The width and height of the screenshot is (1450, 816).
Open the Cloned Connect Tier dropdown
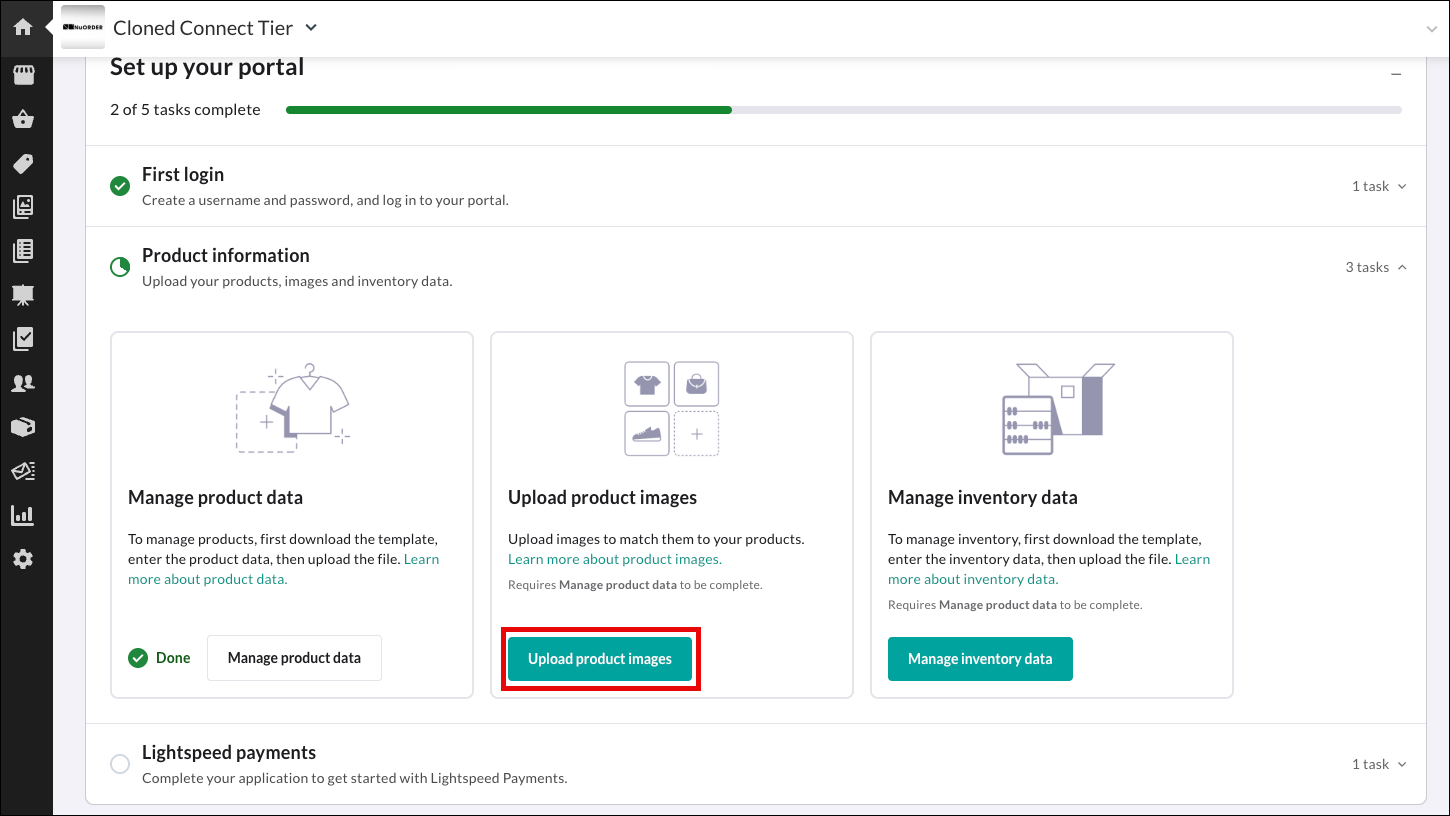click(311, 28)
